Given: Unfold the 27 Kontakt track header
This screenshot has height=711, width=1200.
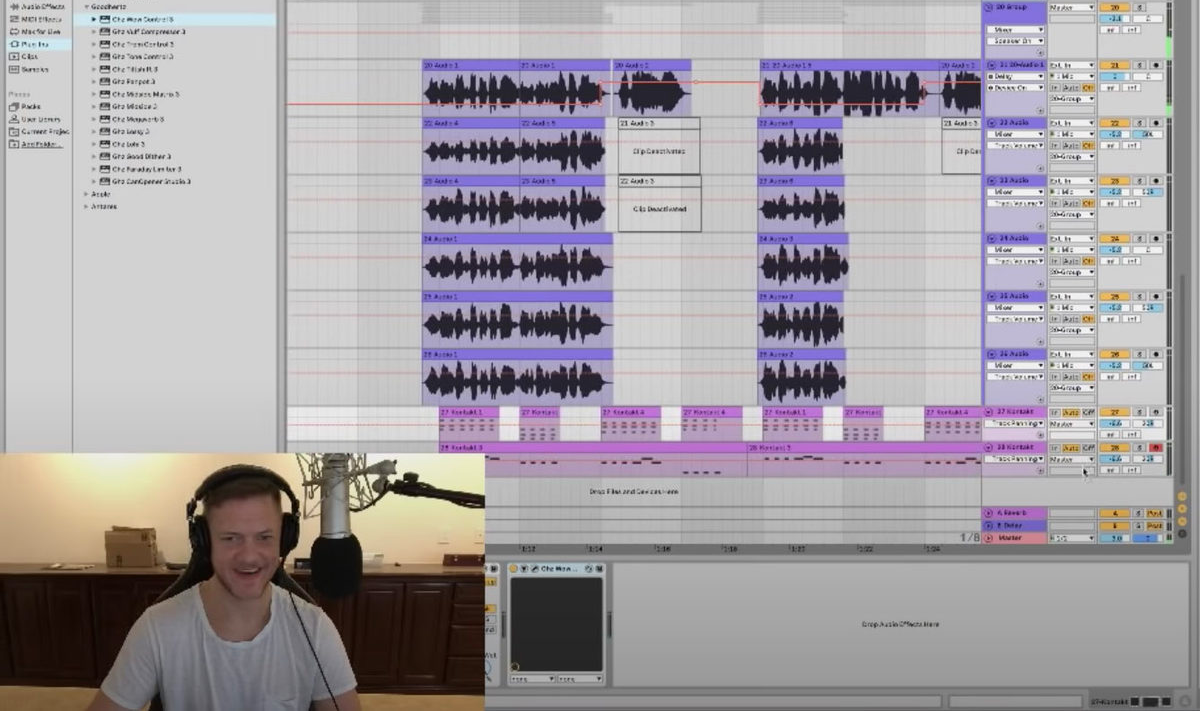Looking at the screenshot, I should pyautogui.click(x=988, y=412).
